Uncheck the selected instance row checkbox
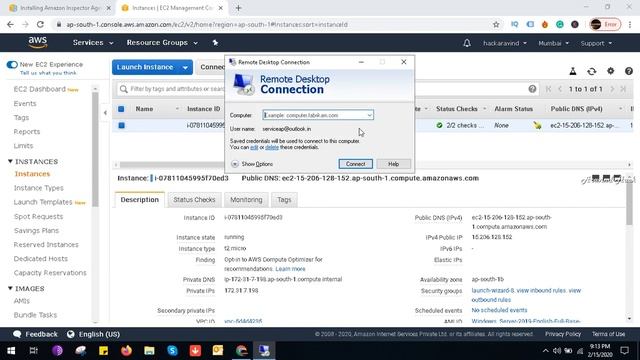Screen dimensions: 640x360 point(121,125)
